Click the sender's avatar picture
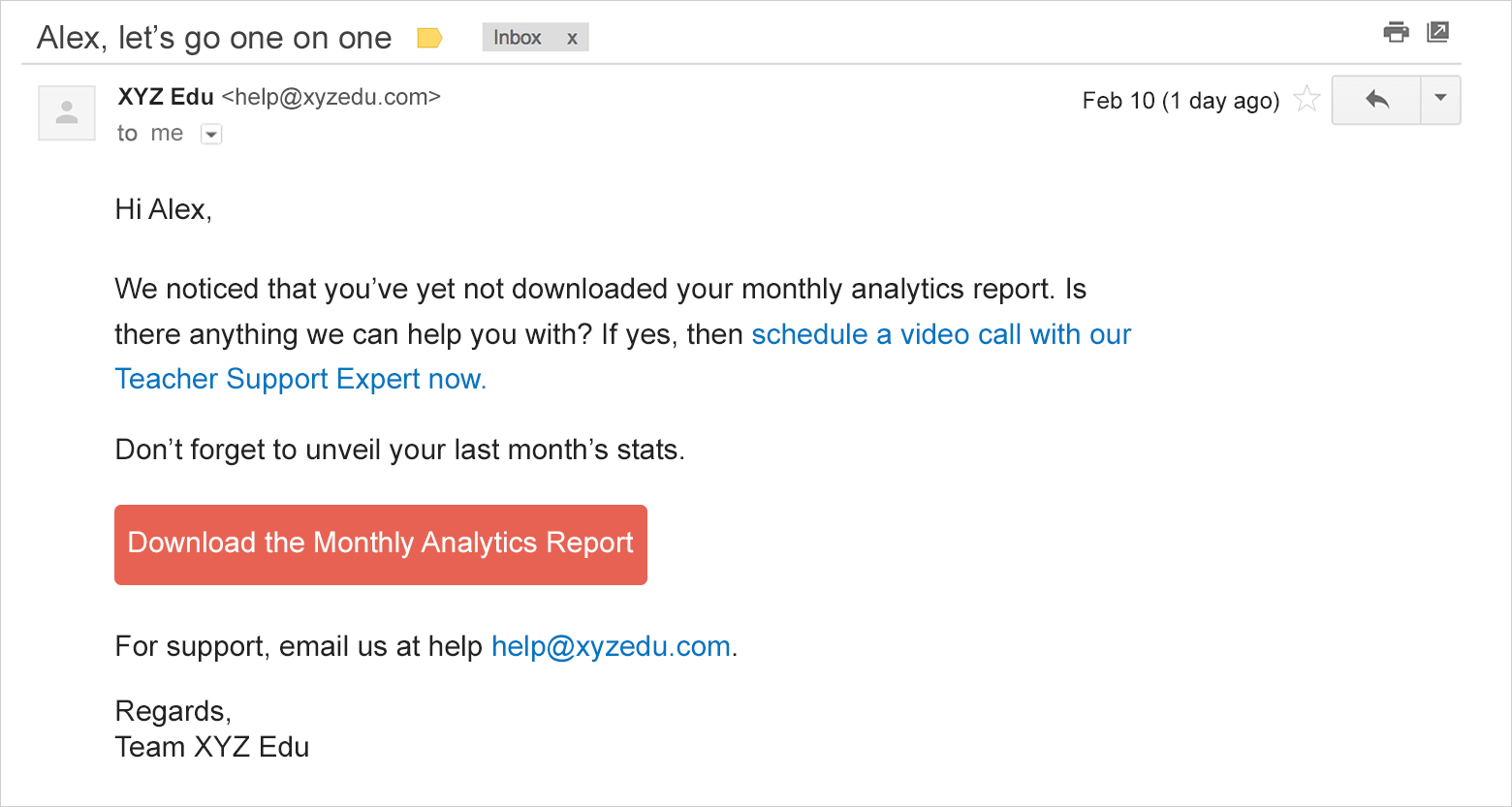Image resolution: width=1512 pixels, height=807 pixels. pos(67,113)
